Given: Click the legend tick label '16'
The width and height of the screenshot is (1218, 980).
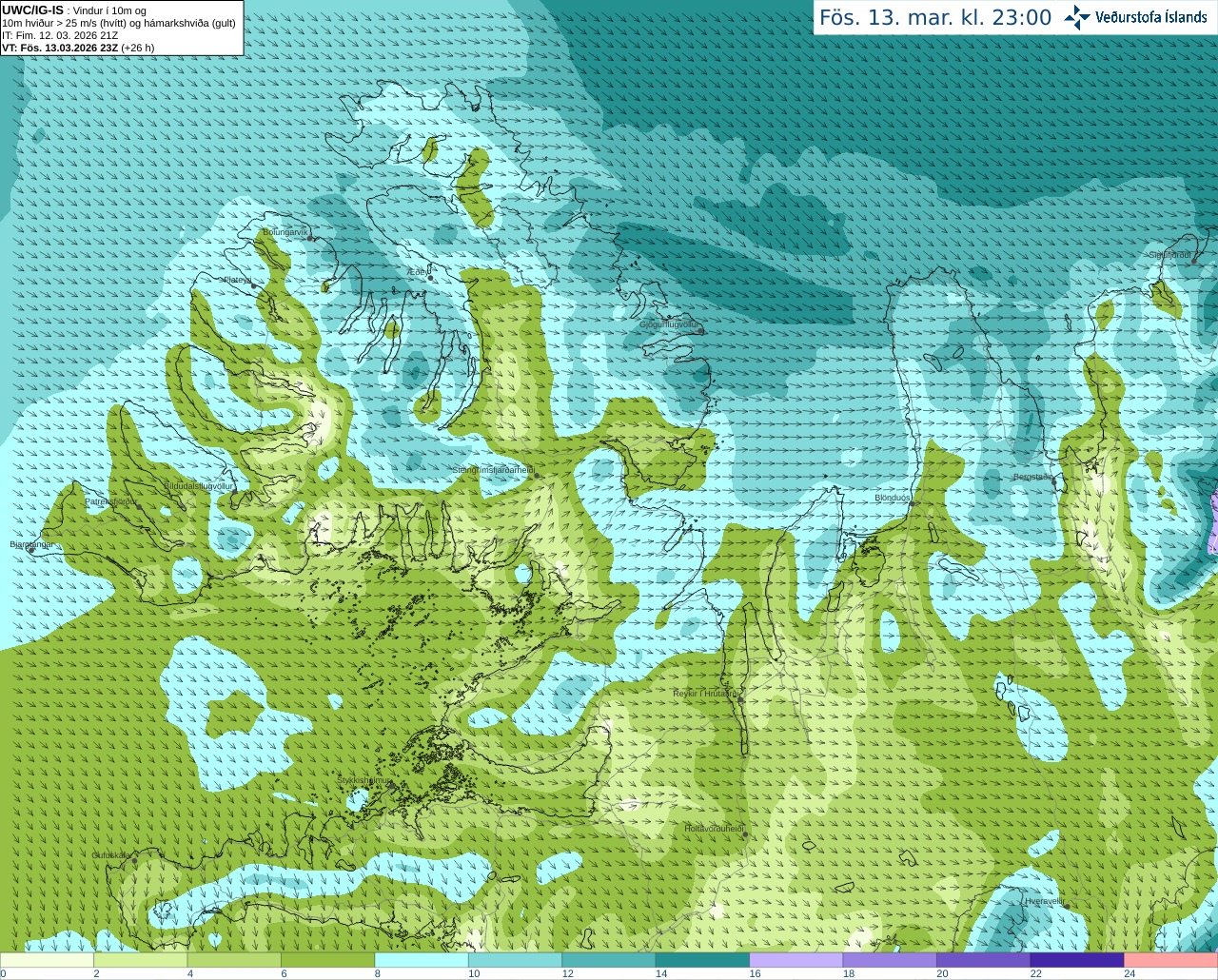Looking at the screenshot, I should tap(755, 973).
